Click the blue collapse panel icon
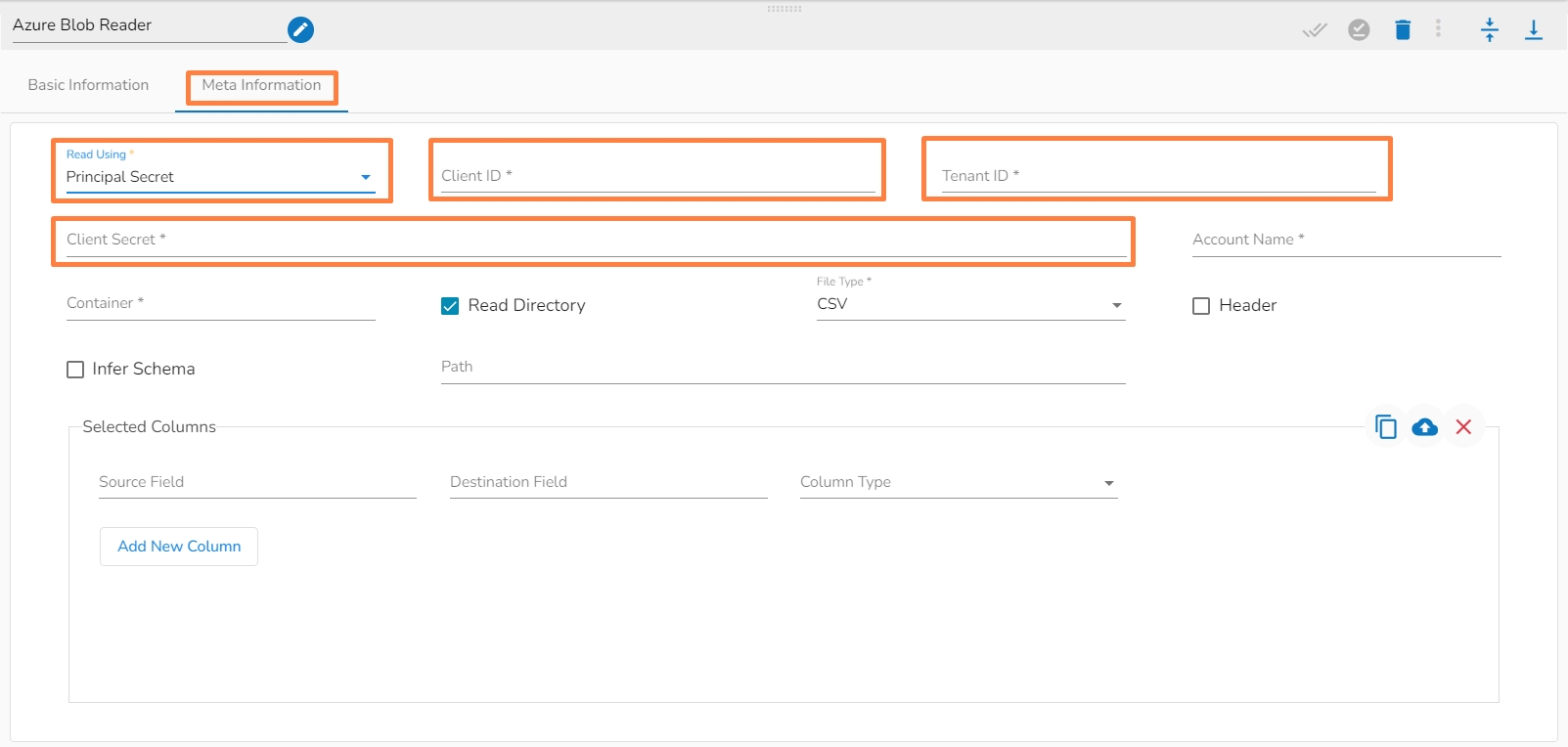Viewport: 1568px width, 747px height. [1489, 30]
